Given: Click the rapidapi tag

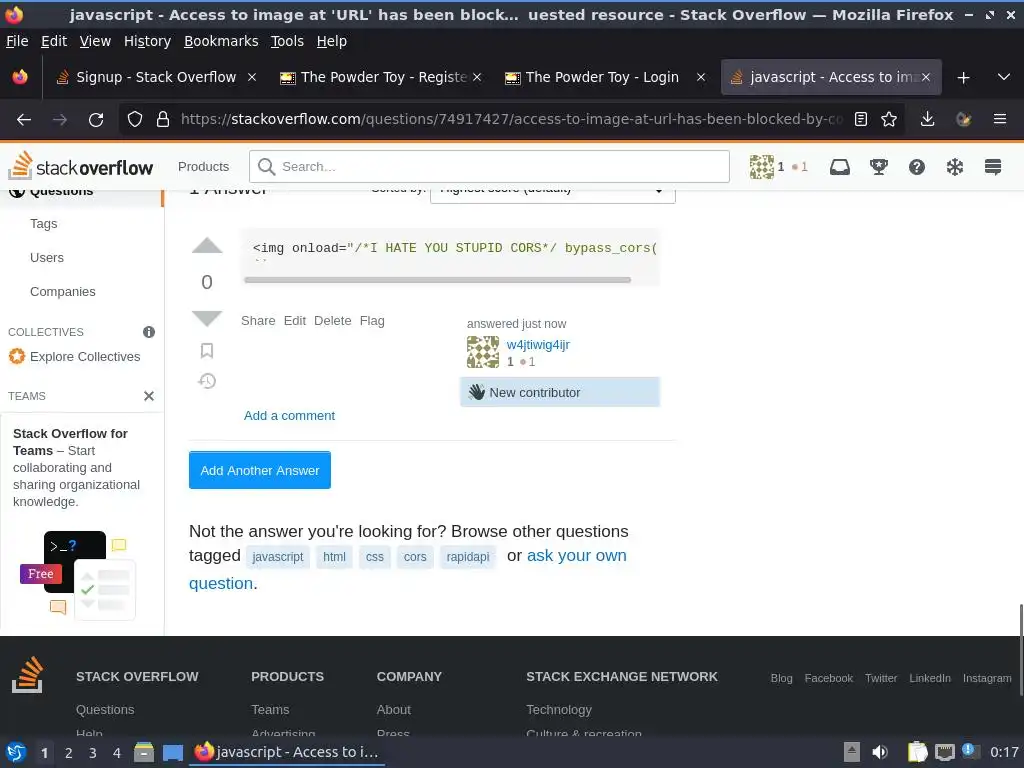Looking at the screenshot, I should [468, 557].
